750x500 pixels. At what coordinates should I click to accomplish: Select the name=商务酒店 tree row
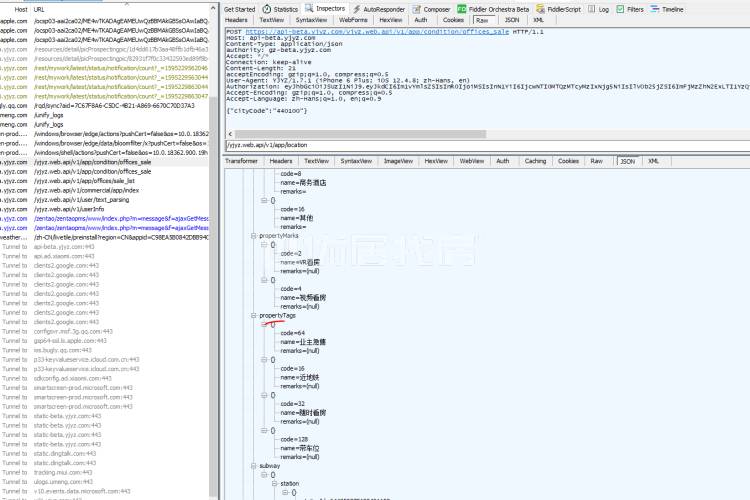[303, 183]
